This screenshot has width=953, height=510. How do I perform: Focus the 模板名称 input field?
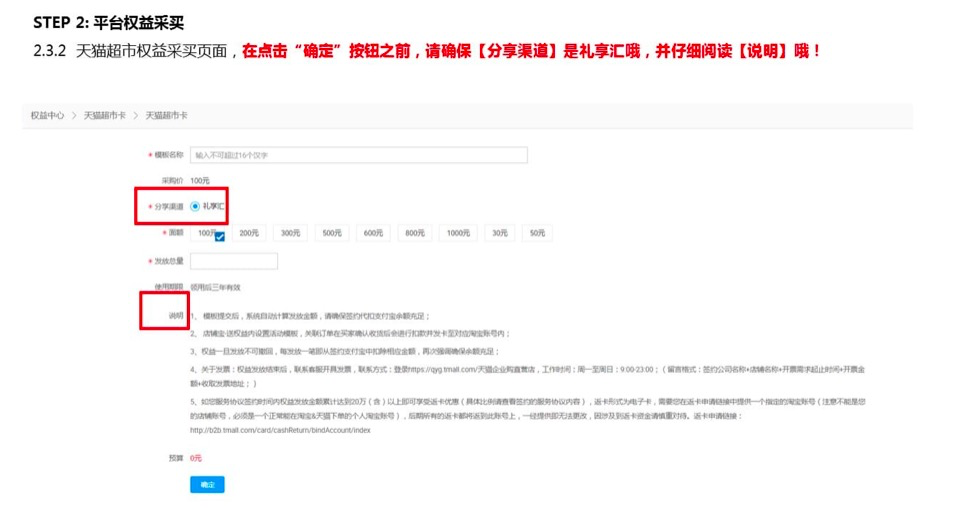click(x=359, y=155)
